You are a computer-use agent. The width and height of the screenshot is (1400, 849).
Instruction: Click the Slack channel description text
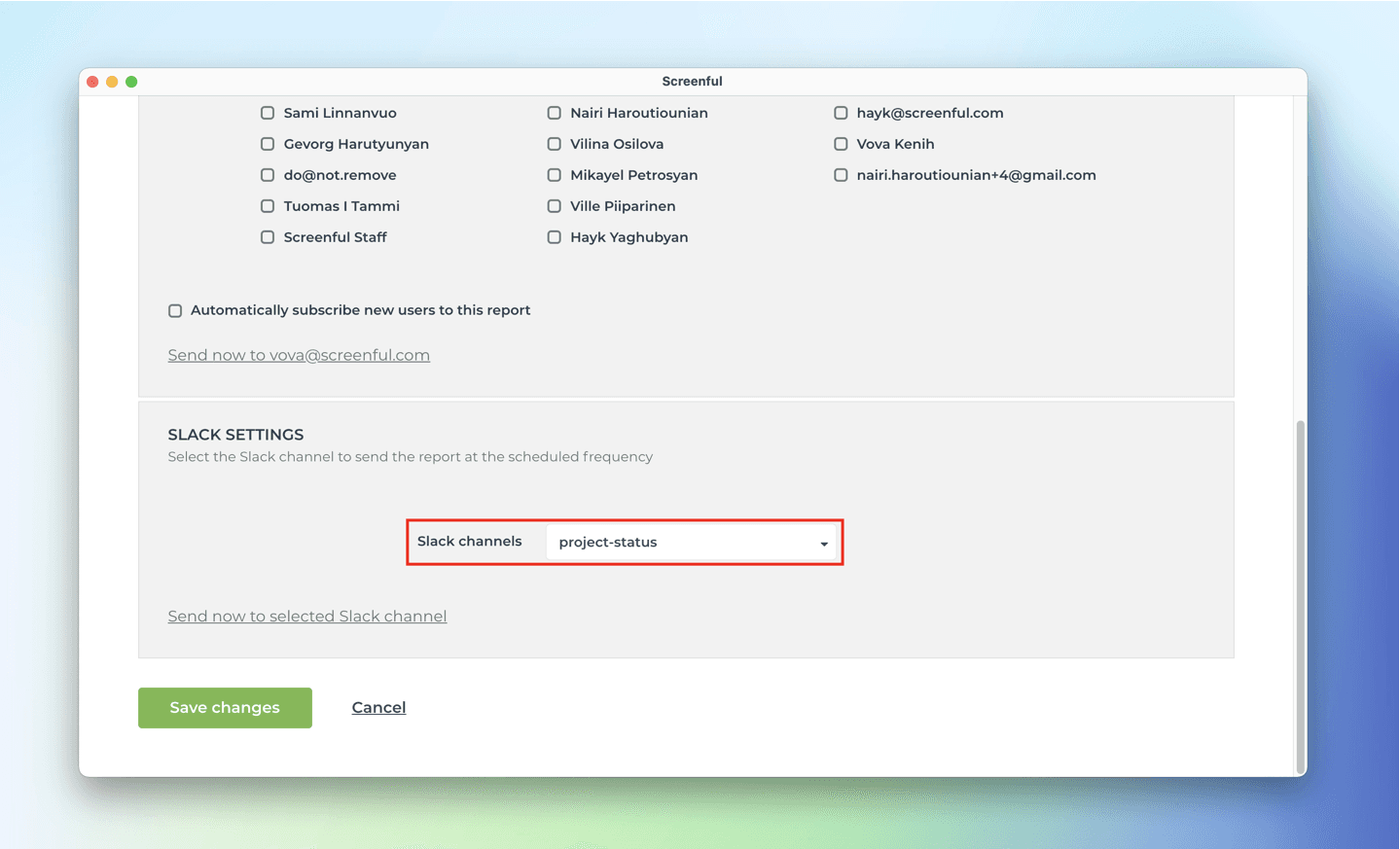[410, 457]
